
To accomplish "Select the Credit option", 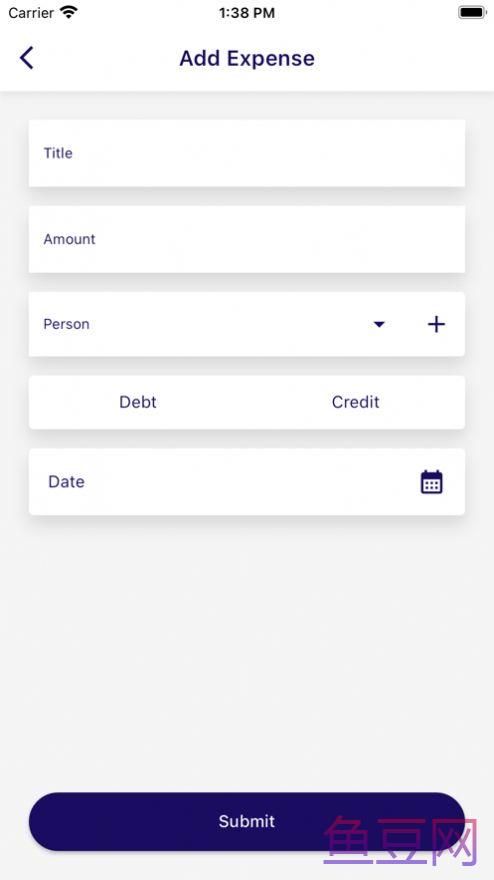I will (355, 402).
